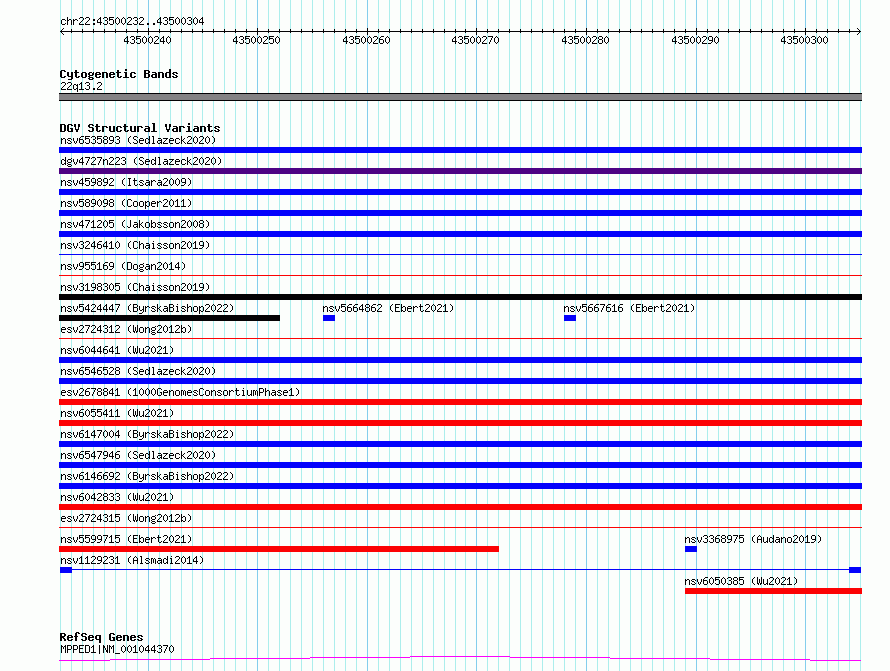
Task: Click the 22q13.2 cytogenetic band label
Action: [x=81, y=86]
